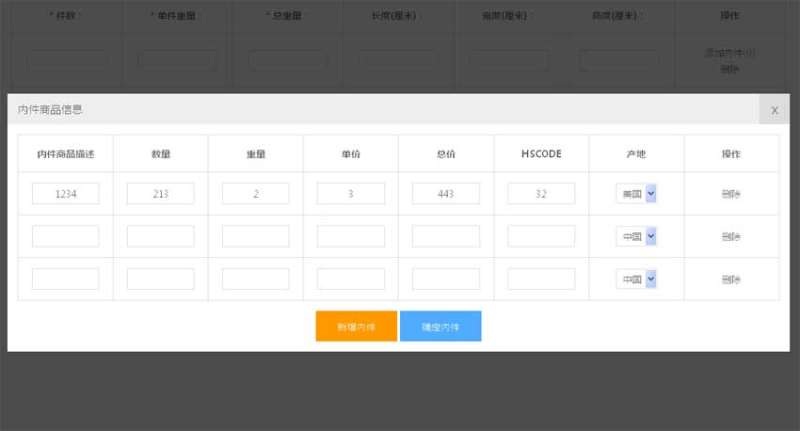Select the weight field with value 2
Image resolution: width=800 pixels, height=431 pixels.
pyautogui.click(x=255, y=194)
